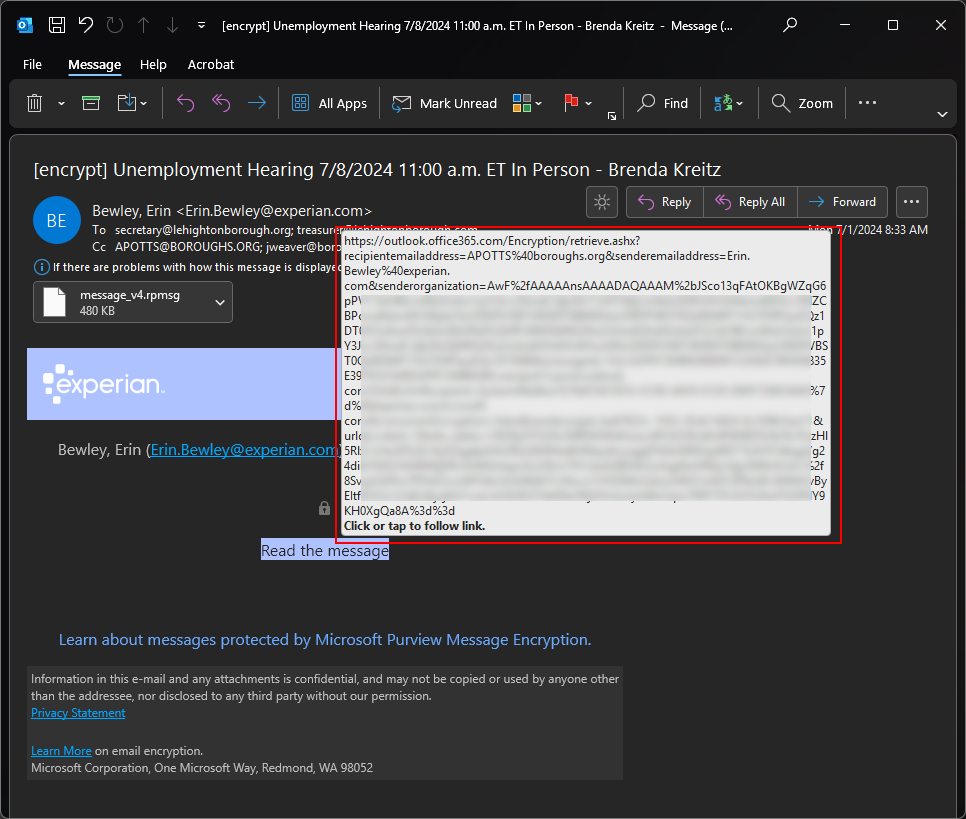Expand the message_v4.rpmsg attachment dropdown
This screenshot has width=966, height=819.
click(x=219, y=302)
